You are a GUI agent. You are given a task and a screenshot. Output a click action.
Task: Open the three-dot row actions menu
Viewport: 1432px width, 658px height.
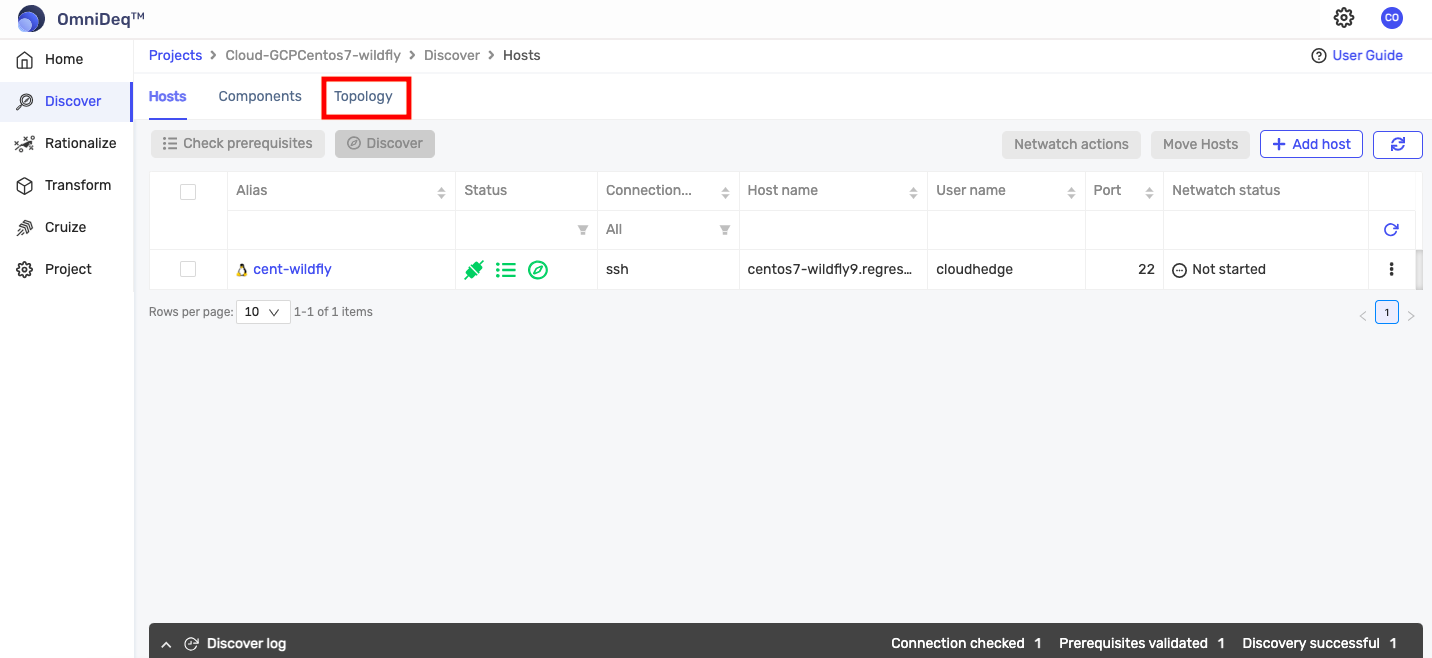[1391, 269]
